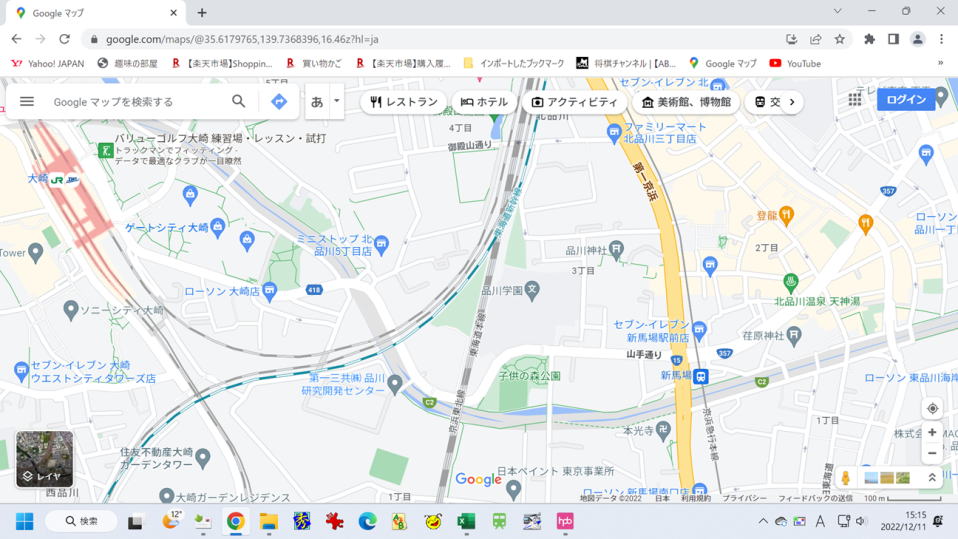Click the フィードバックの送信 link
This screenshot has width=958, height=539.
[815, 498]
